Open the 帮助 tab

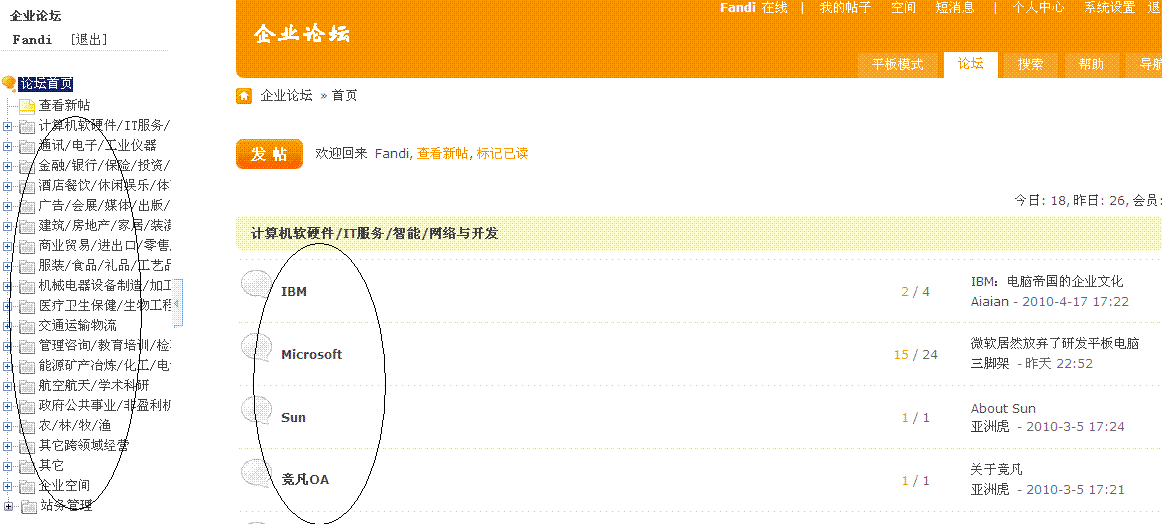[x=1091, y=64]
